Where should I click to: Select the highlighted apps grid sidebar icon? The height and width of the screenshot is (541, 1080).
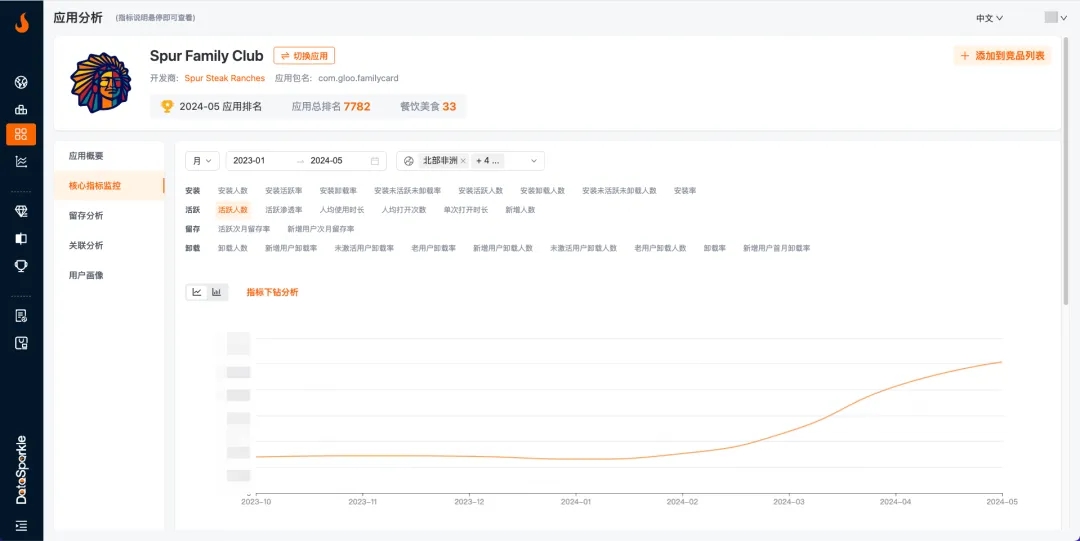21,134
